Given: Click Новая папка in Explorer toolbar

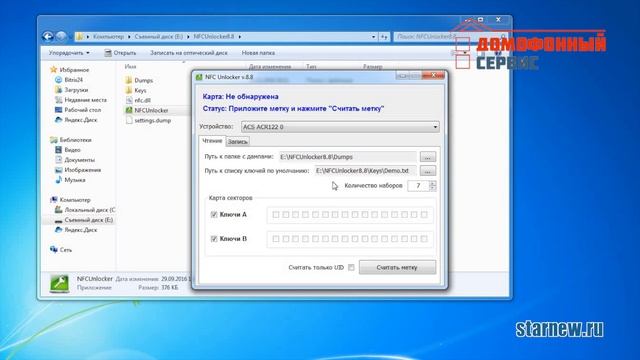Looking at the screenshot, I should 258,53.
